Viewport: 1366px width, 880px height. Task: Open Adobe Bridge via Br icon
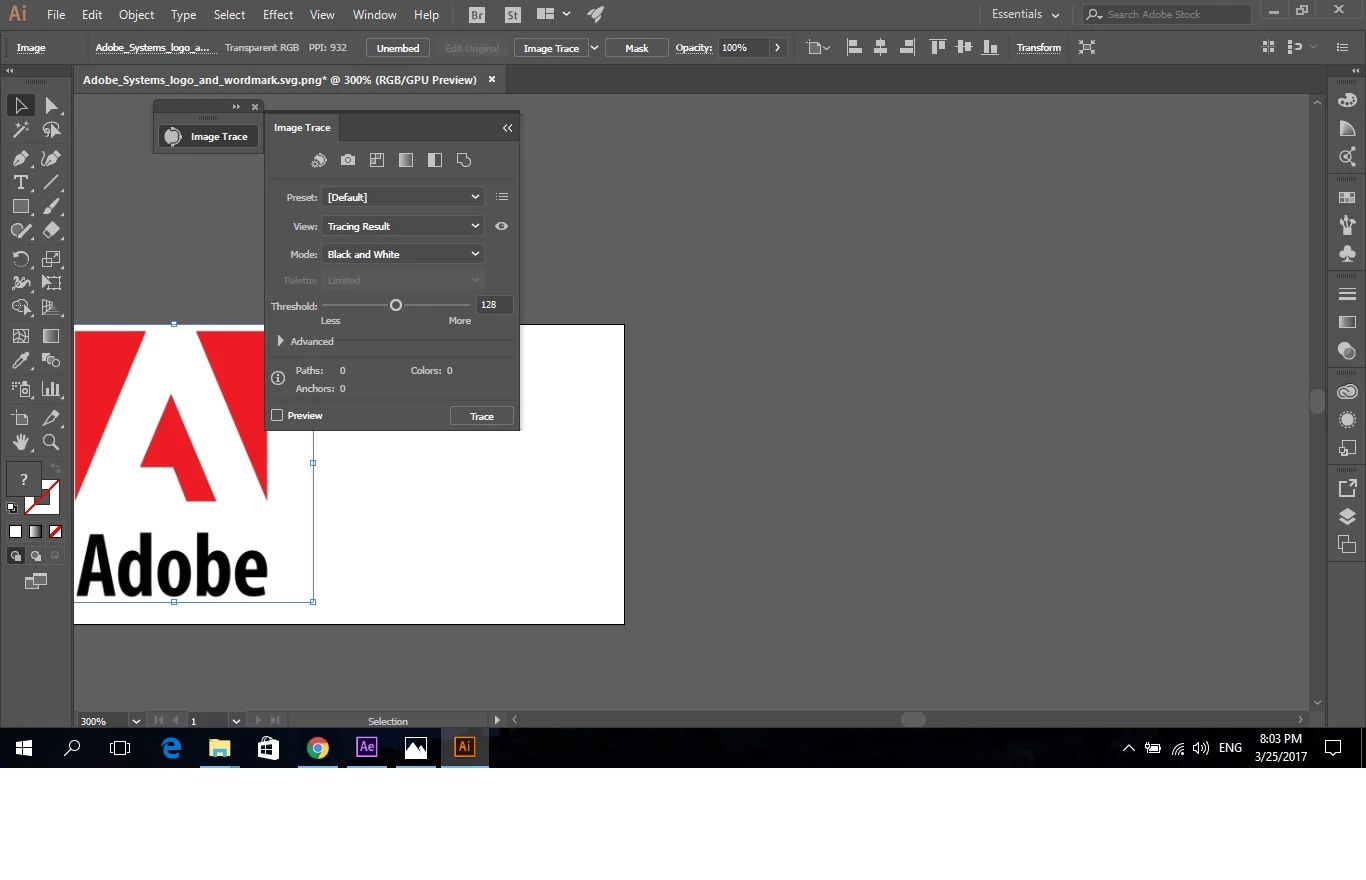(477, 15)
